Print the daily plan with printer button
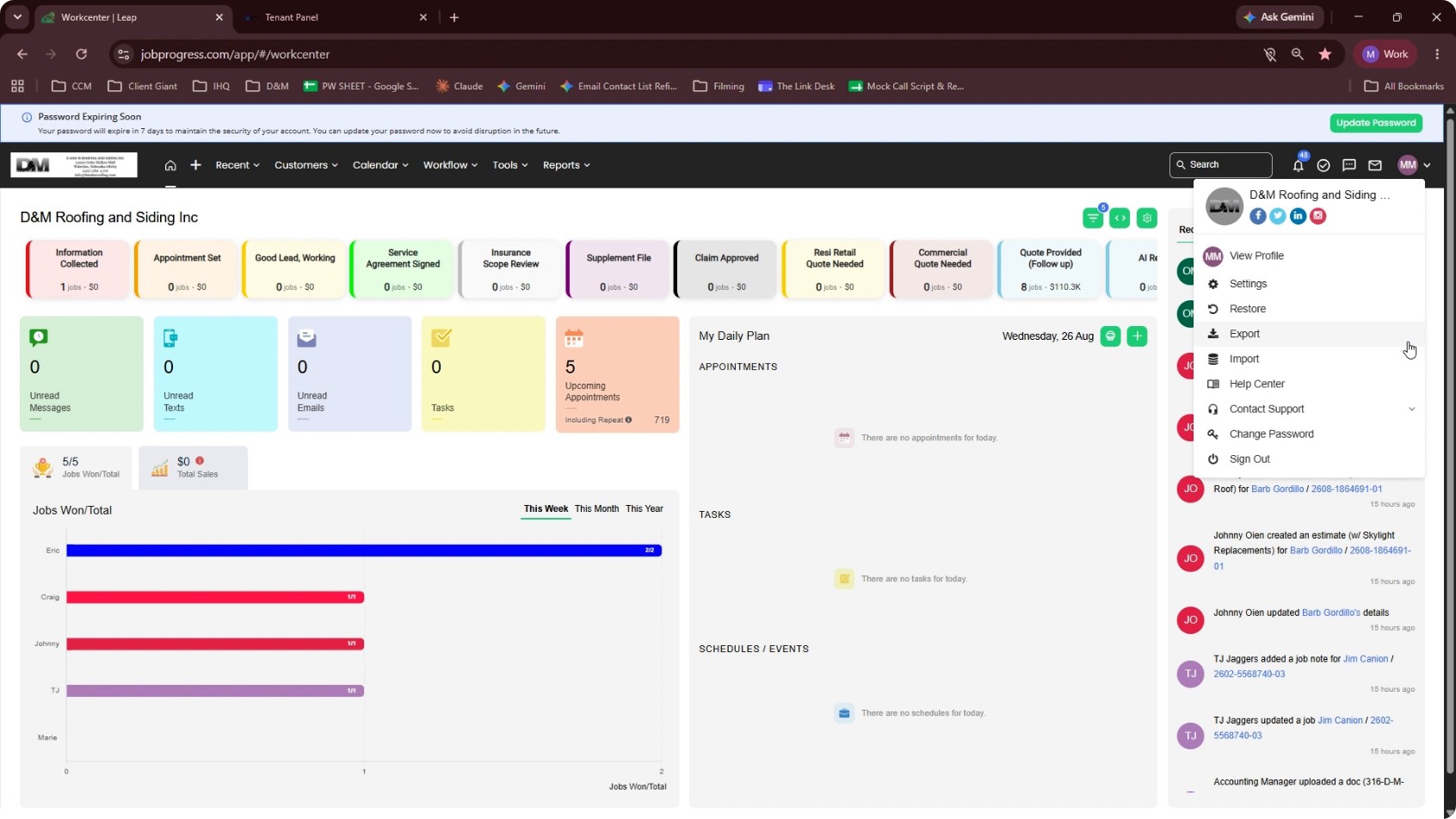This screenshot has height=819, width=1456. pos(1111,336)
